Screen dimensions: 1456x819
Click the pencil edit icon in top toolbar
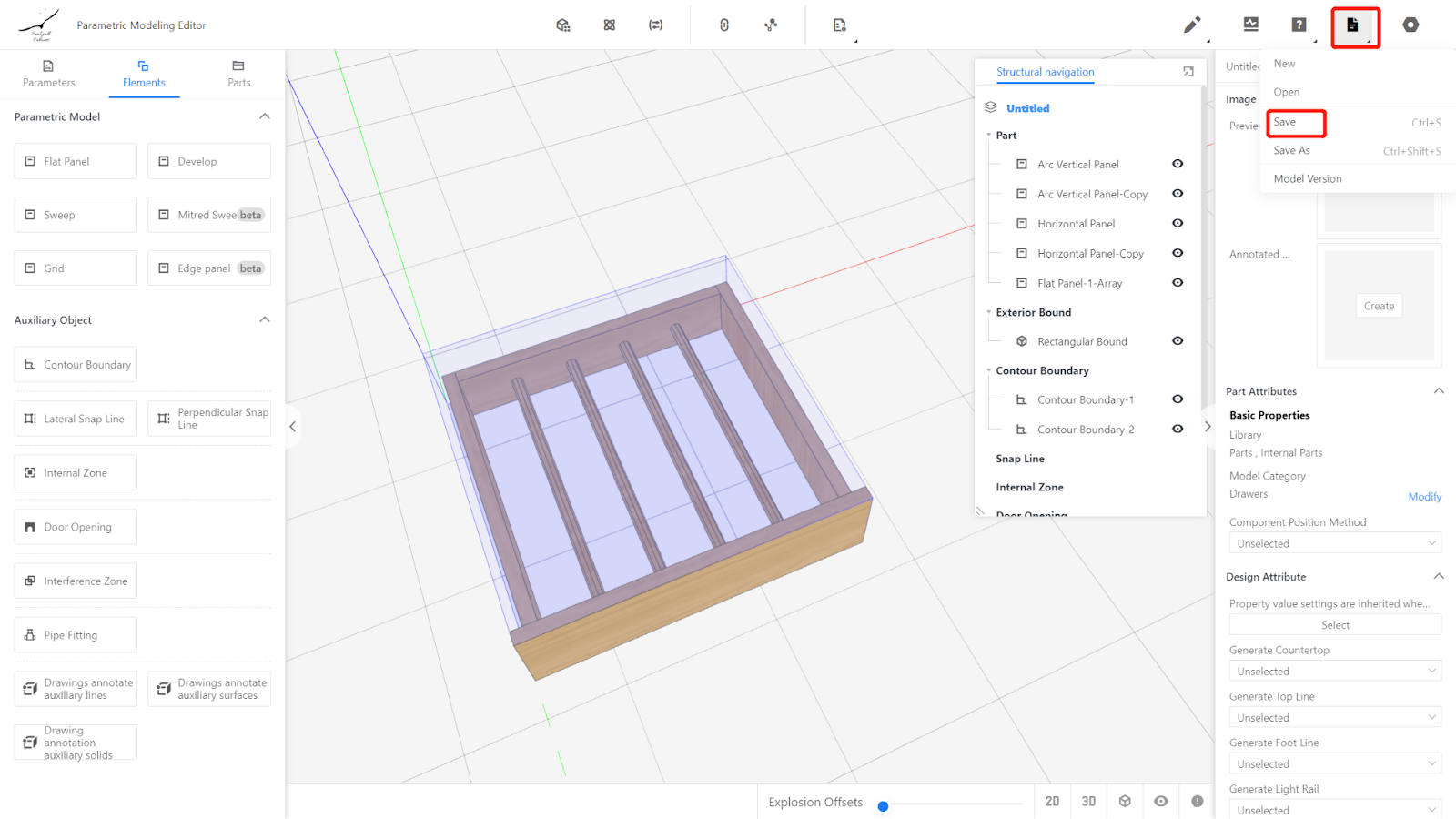point(1191,25)
